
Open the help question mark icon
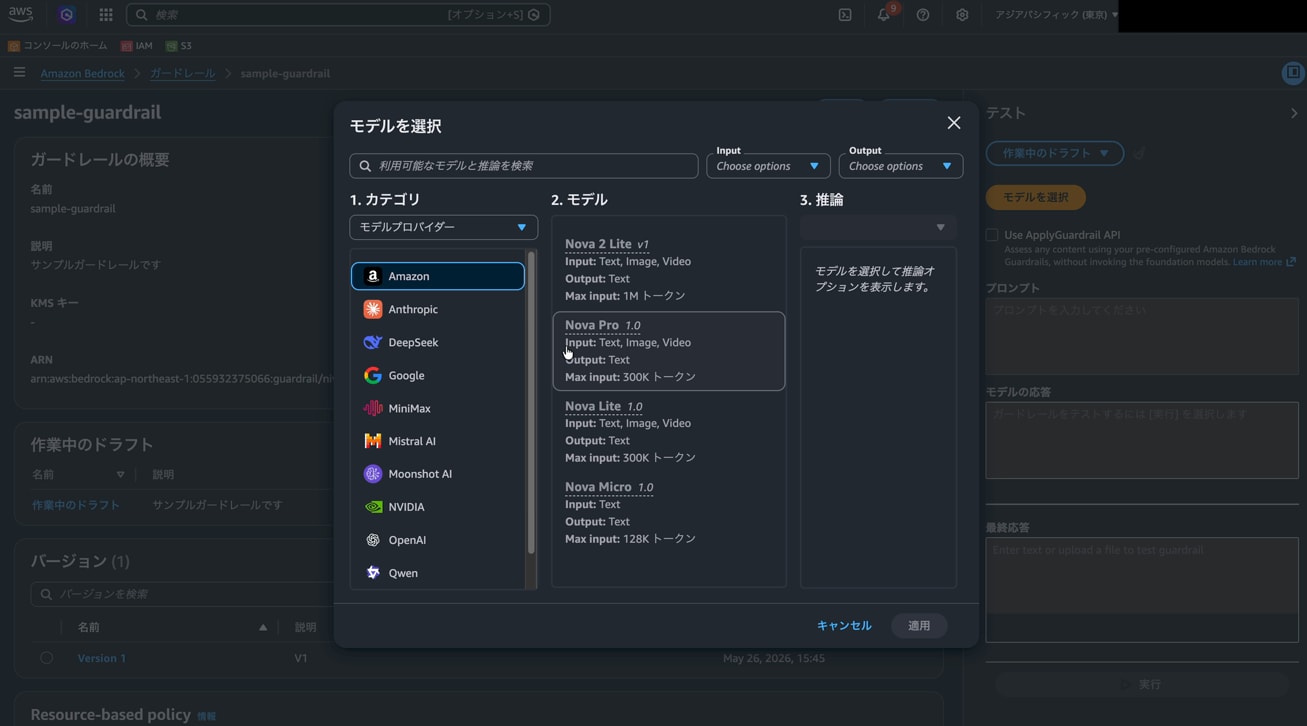(x=923, y=15)
